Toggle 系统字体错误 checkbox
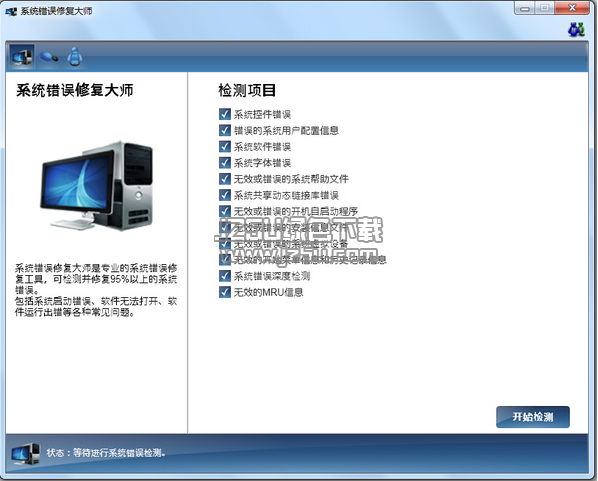Screen dimensions: 598x481 [225, 162]
